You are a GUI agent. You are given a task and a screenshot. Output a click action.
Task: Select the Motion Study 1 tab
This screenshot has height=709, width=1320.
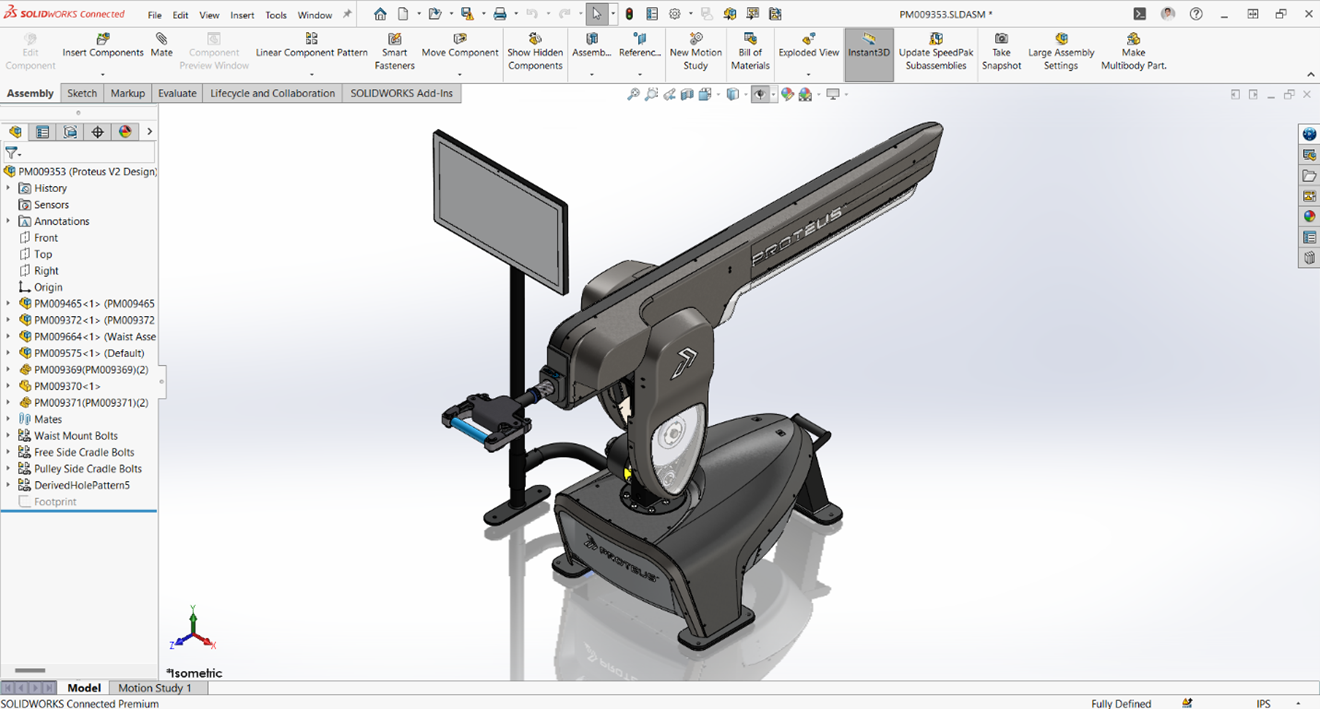pos(158,688)
